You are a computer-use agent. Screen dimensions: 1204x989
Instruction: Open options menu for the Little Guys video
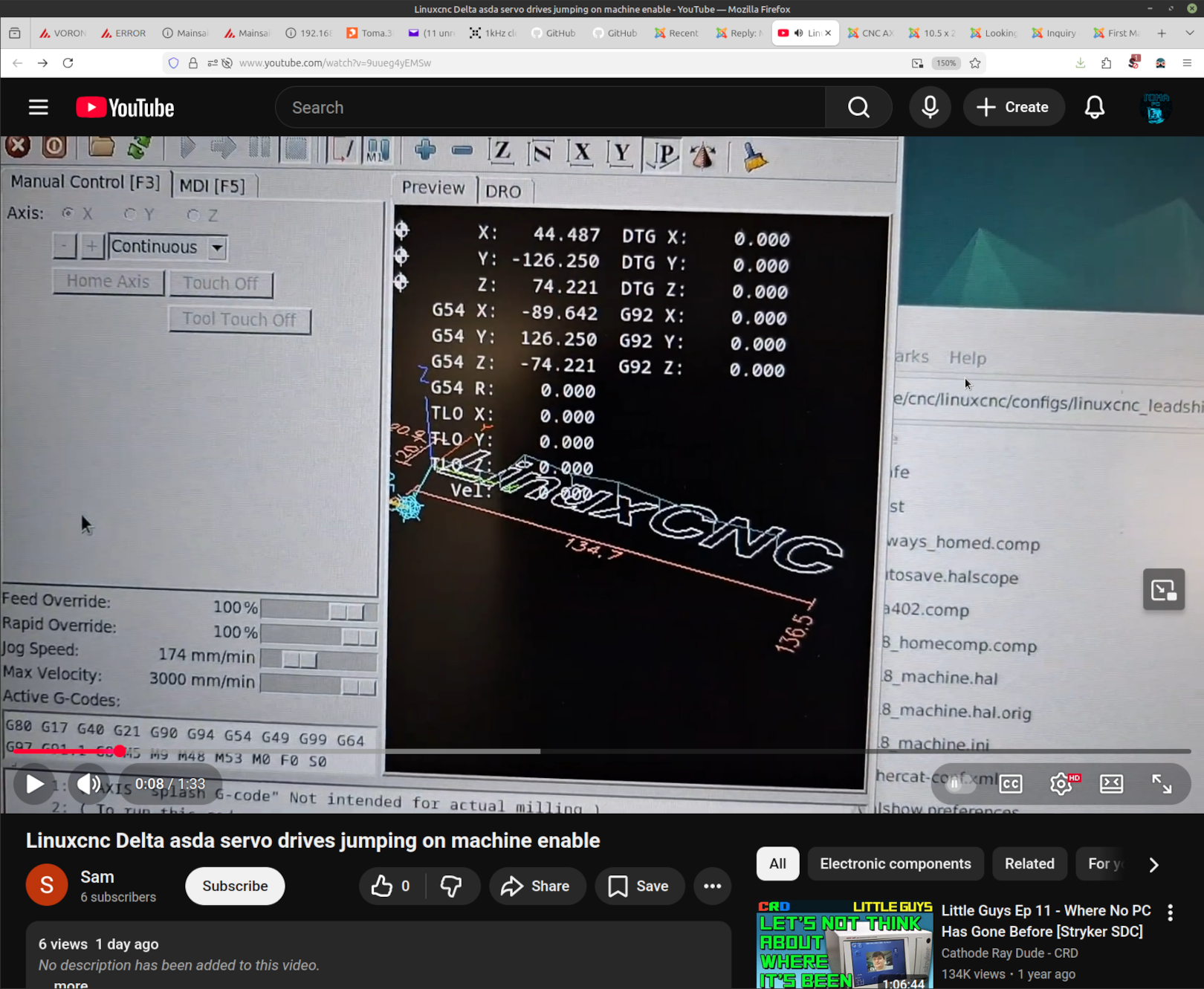click(x=1170, y=912)
